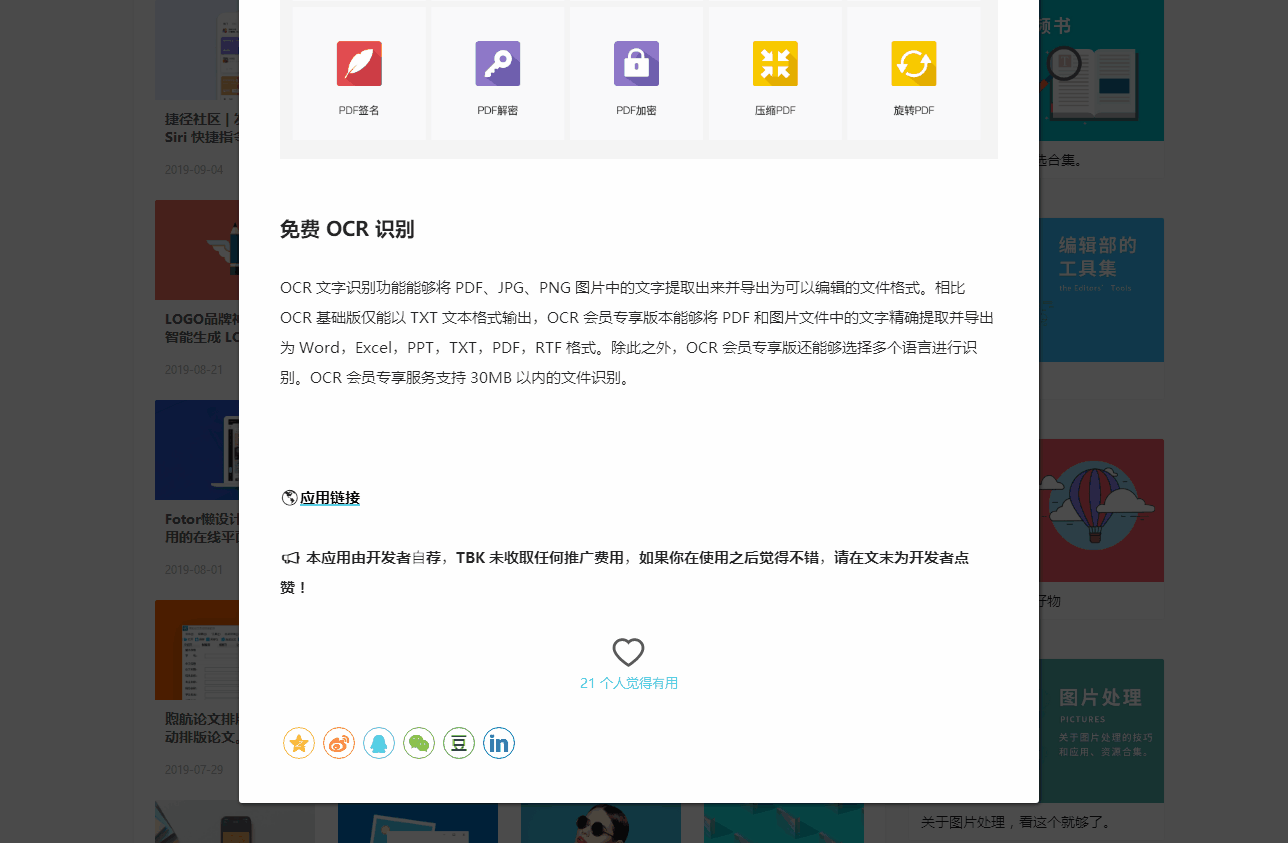Click the 旋转PDF rotate icon
The height and width of the screenshot is (843, 1288).
pyautogui.click(x=914, y=64)
